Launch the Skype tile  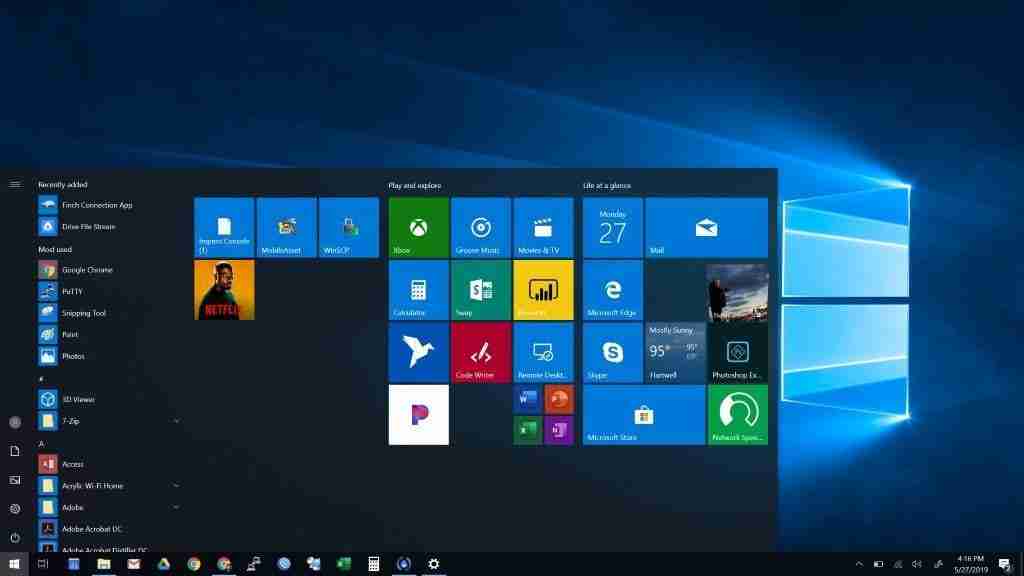tap(613, 353)
